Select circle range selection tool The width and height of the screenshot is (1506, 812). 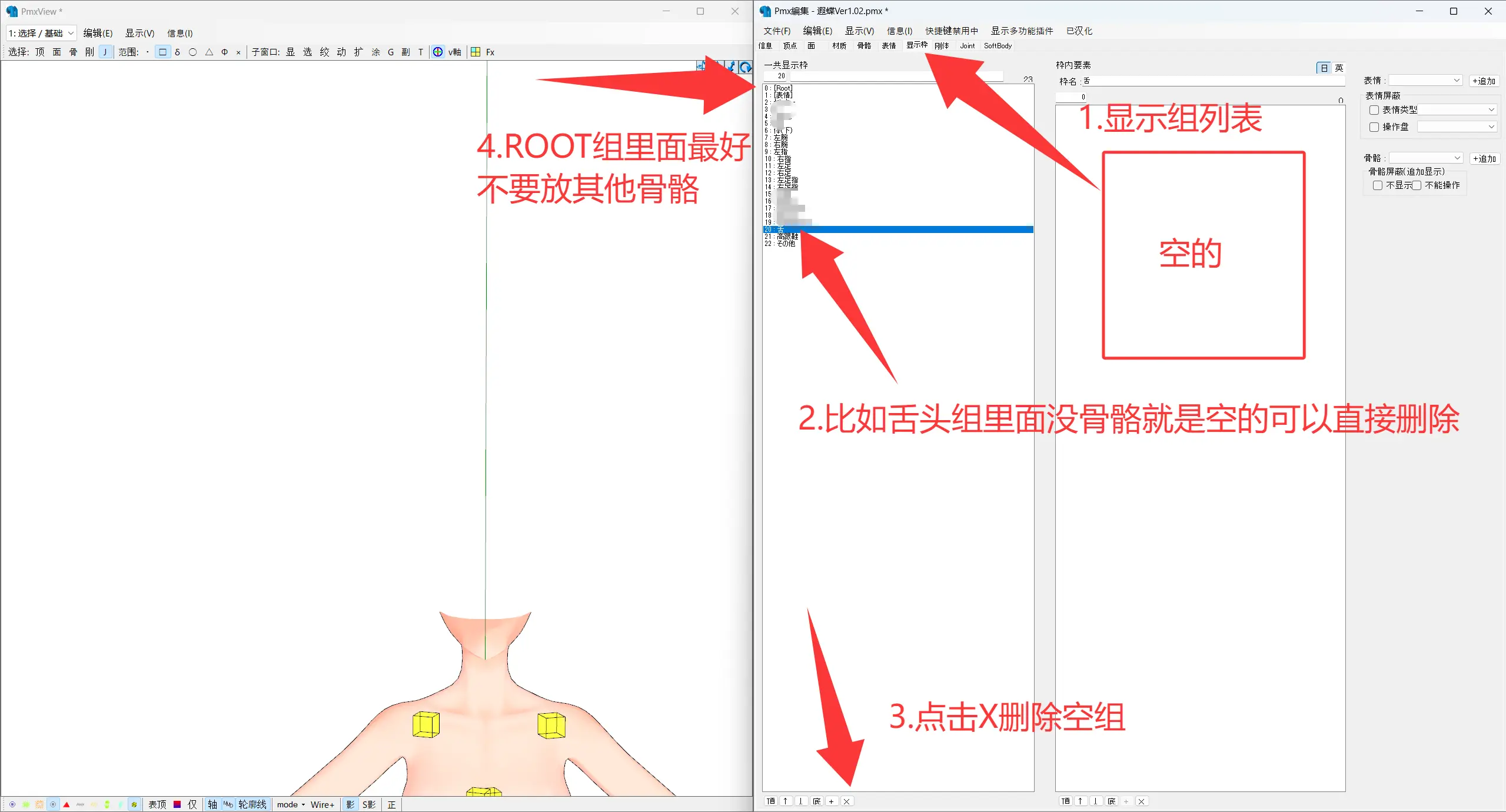click(192, 52)
